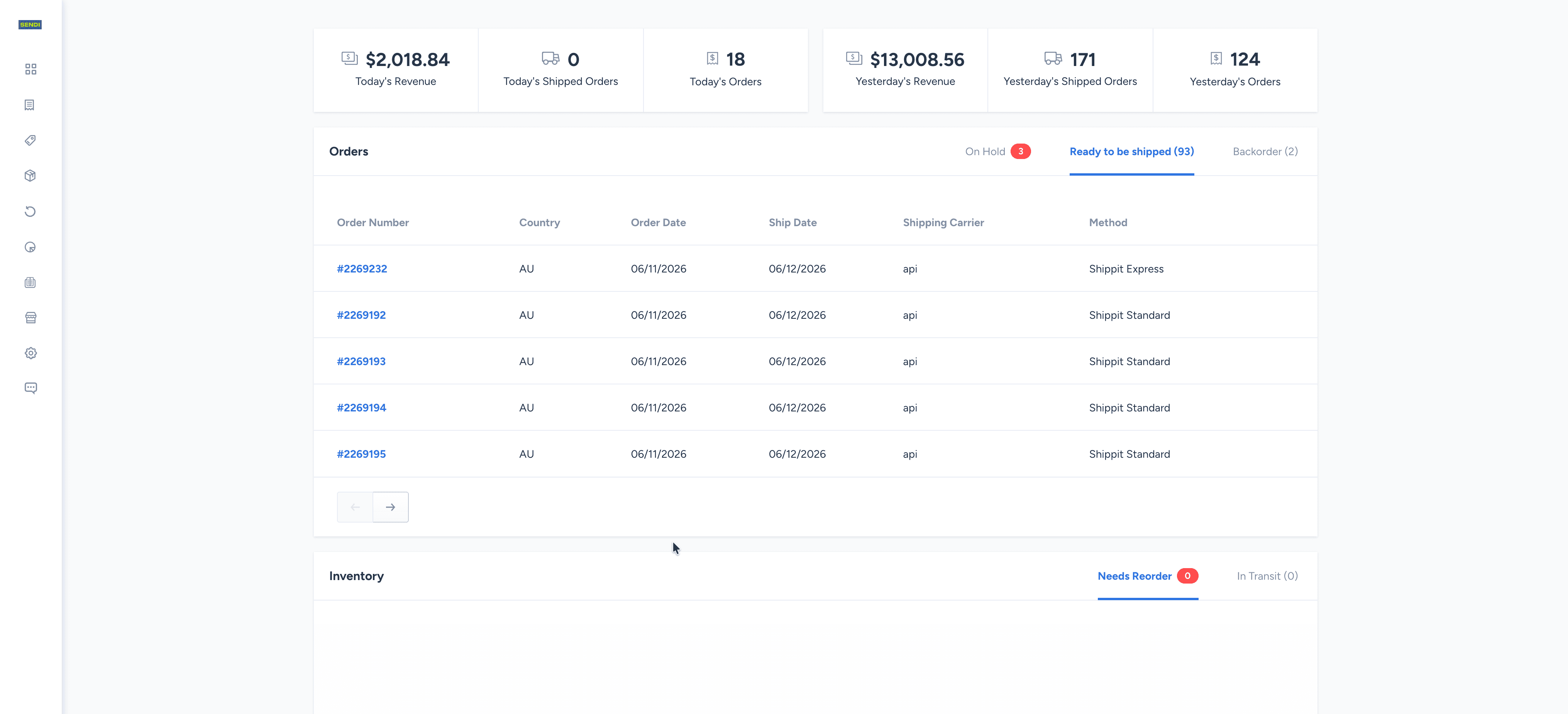
Task: Click Shippit Standard for order #2269195
Action: pos(1129,454)
